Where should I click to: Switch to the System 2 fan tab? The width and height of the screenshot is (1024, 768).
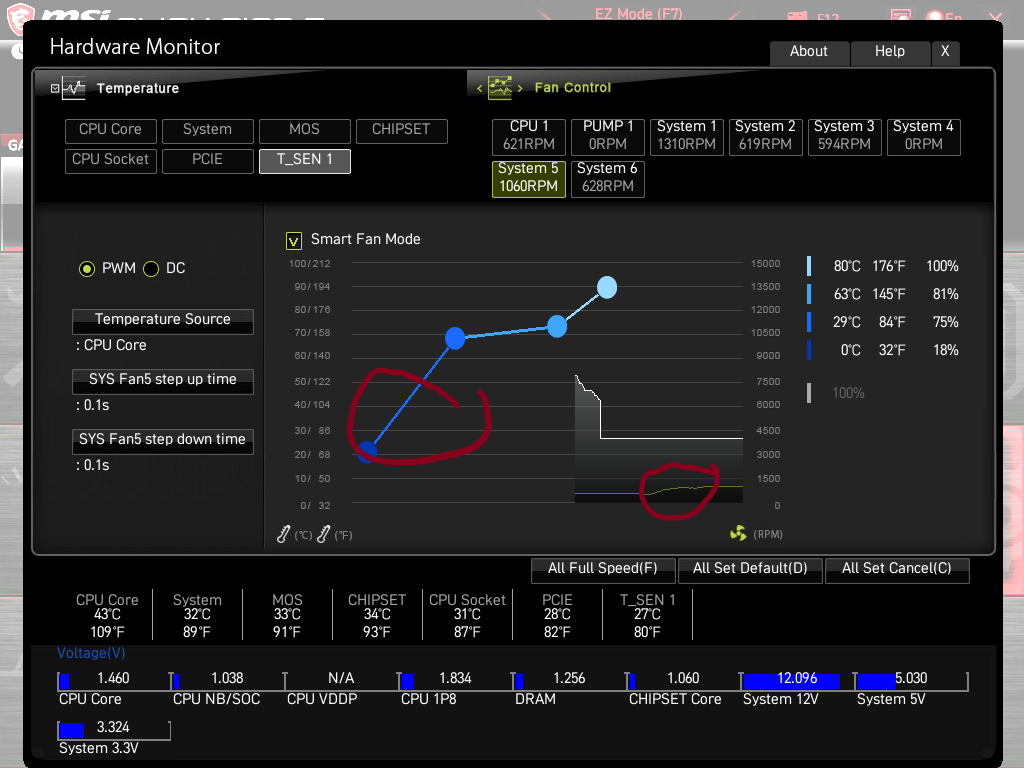[765, 136]
